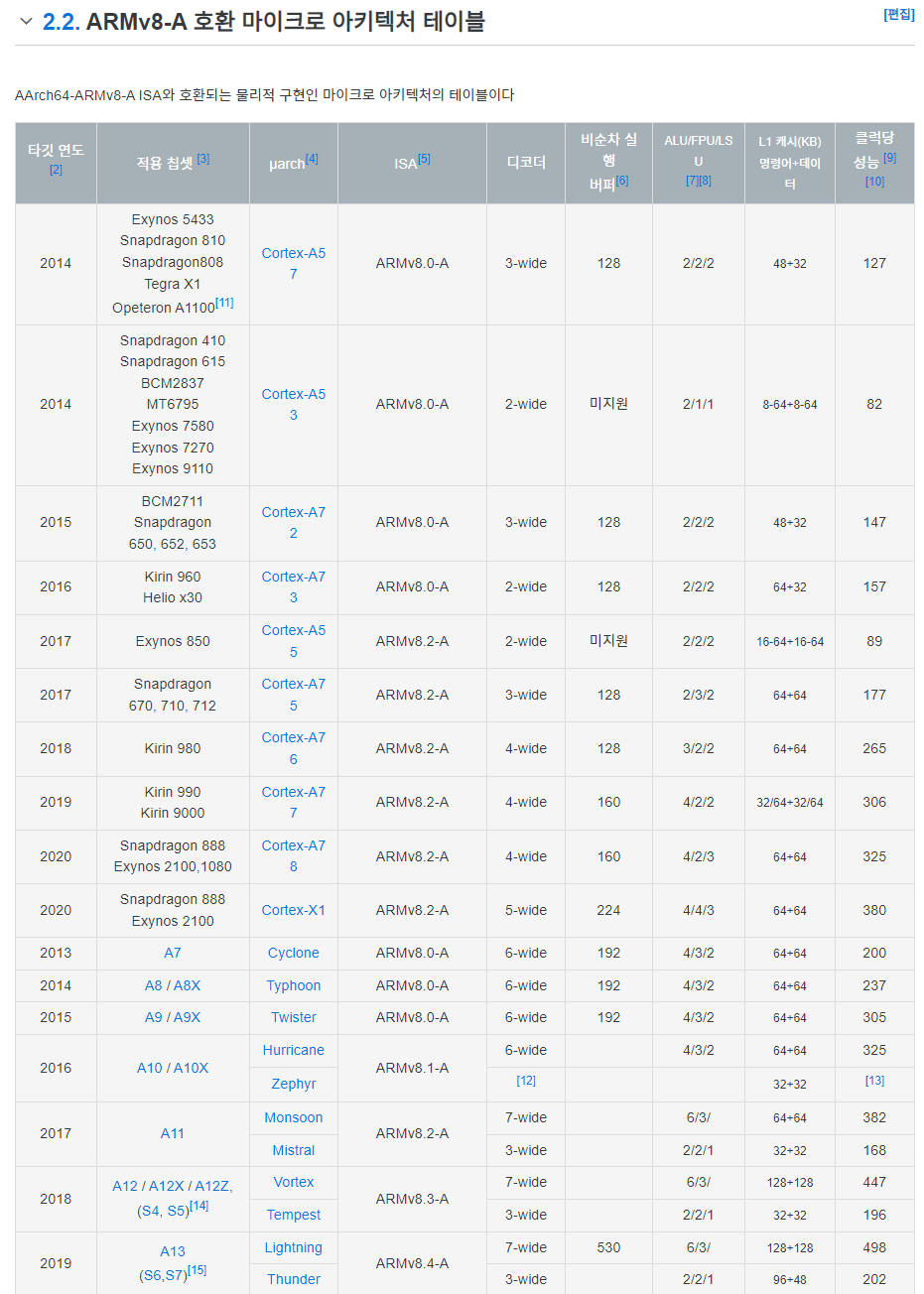
Task: Select the 32/64+32/64 L1 cache cell
Action: coord(790,803)
